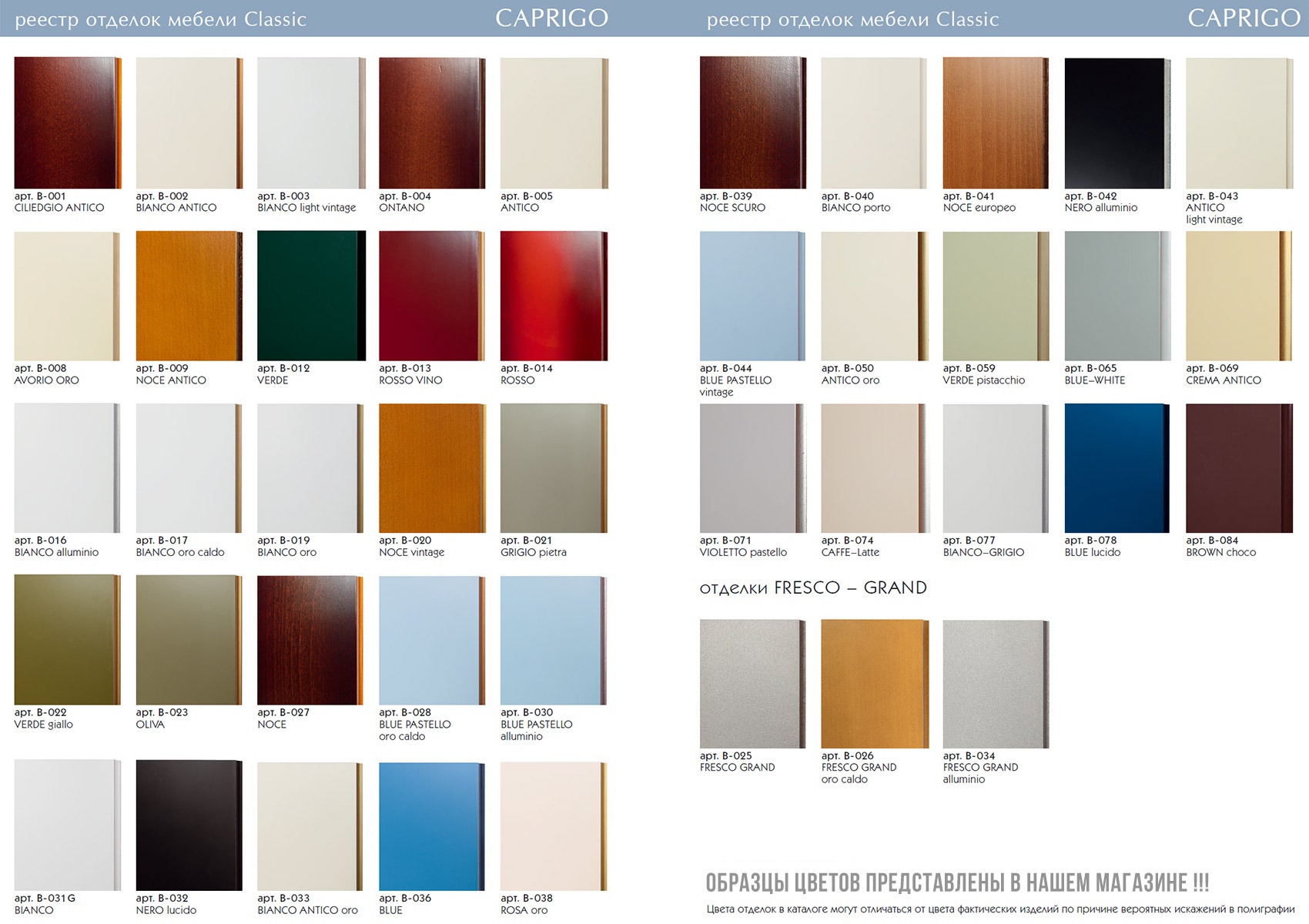Select the ROSA oro B-038 swatch
Viewport: 1309px width, 924px height.
coord(554,826)
